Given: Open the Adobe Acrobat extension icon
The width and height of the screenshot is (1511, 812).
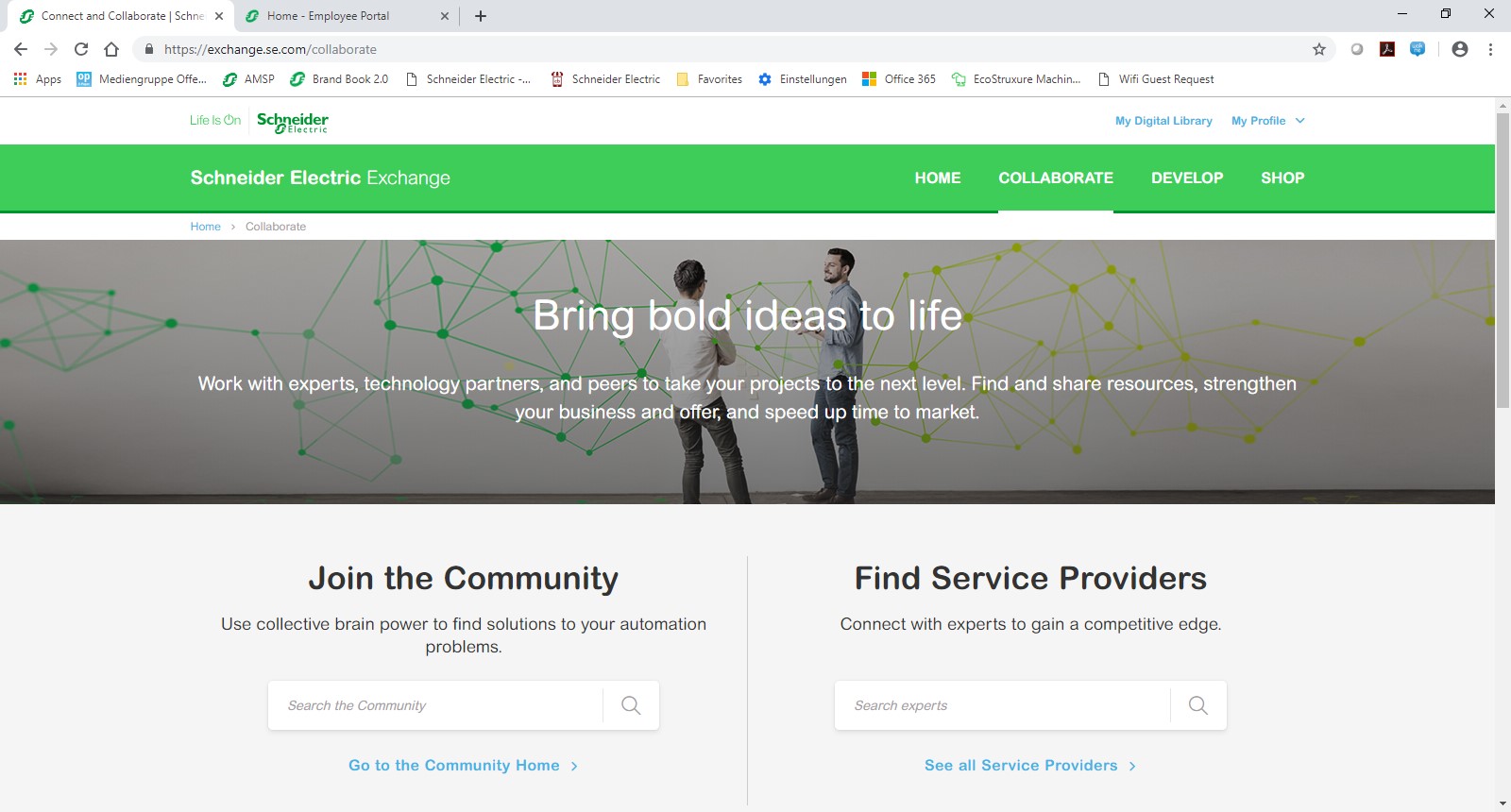Looking at the screenshot, I should (1387, 49).
